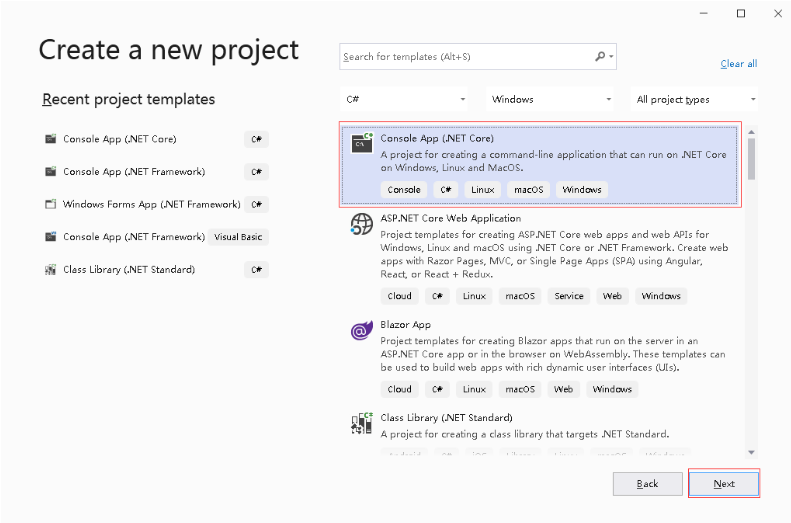Click Windows tag on Console App template
The image size is (791, 523).
(x=582, y=190)
